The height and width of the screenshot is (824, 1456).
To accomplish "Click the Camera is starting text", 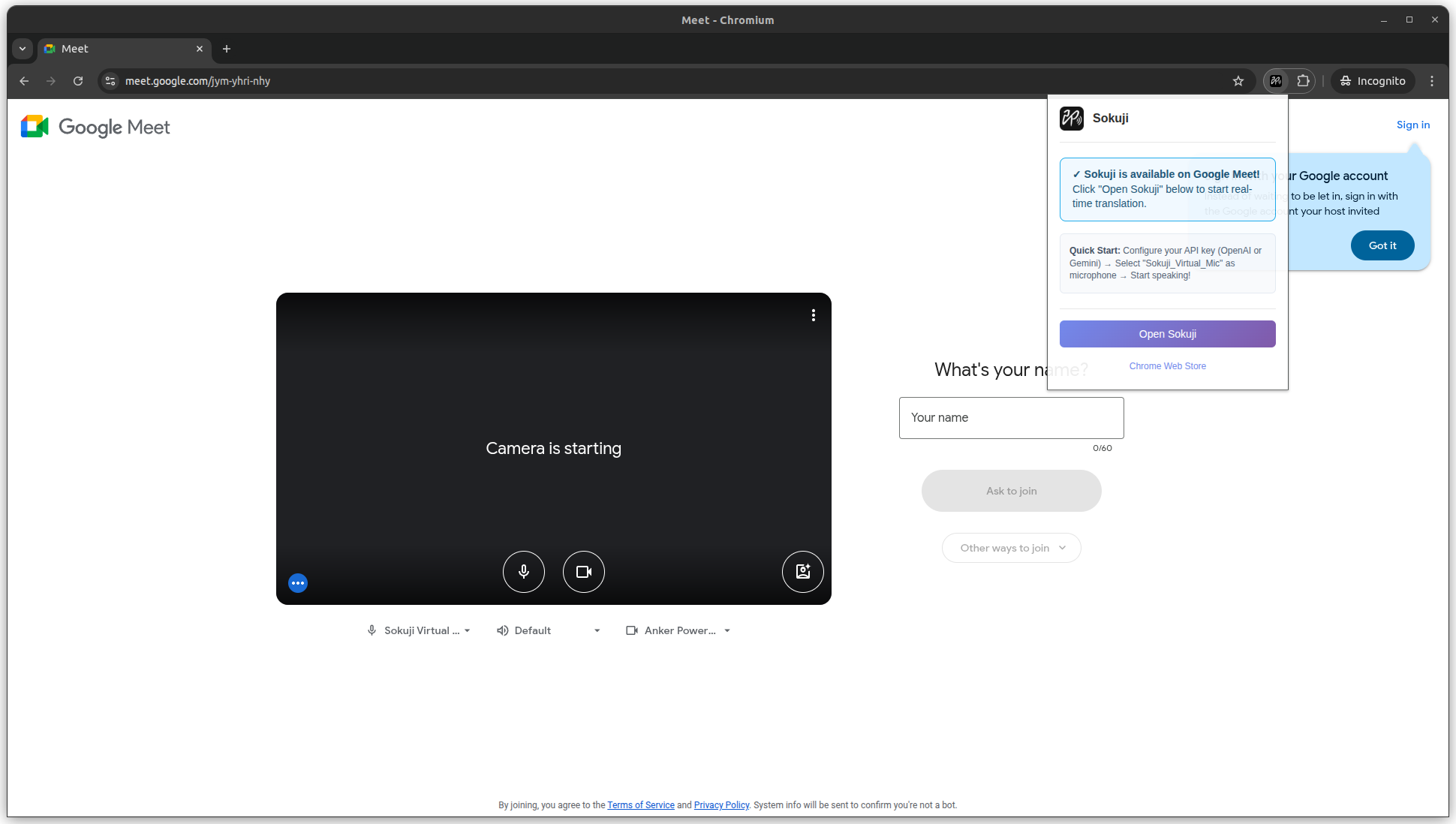I will [554, 449].
